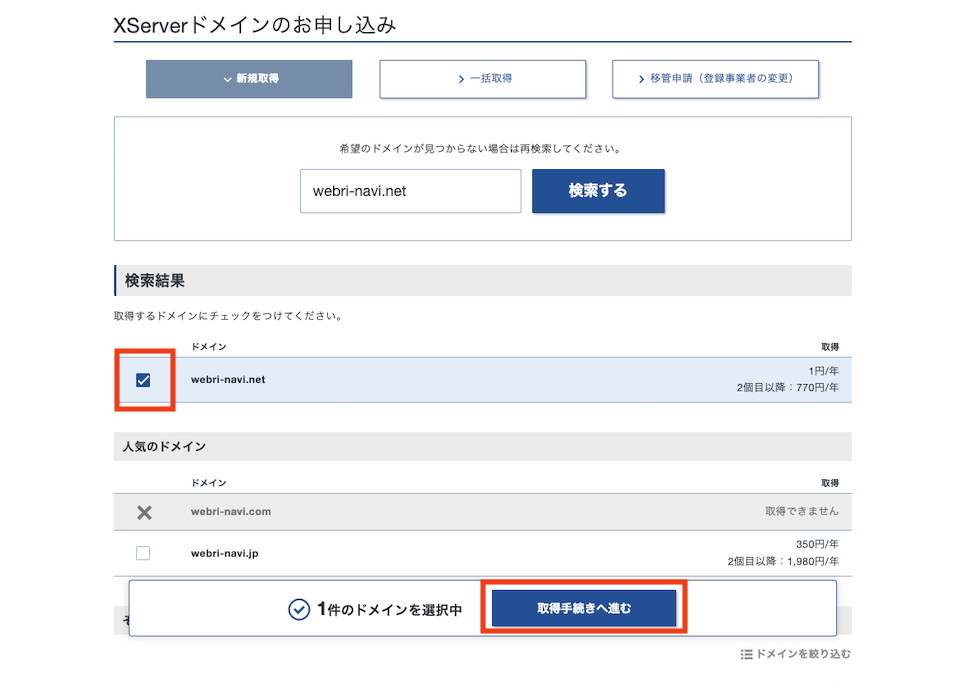This screenshot has height=684, width=960.
Task: Click the X icon beside webri-navi.com
Action: click(144, 513)
